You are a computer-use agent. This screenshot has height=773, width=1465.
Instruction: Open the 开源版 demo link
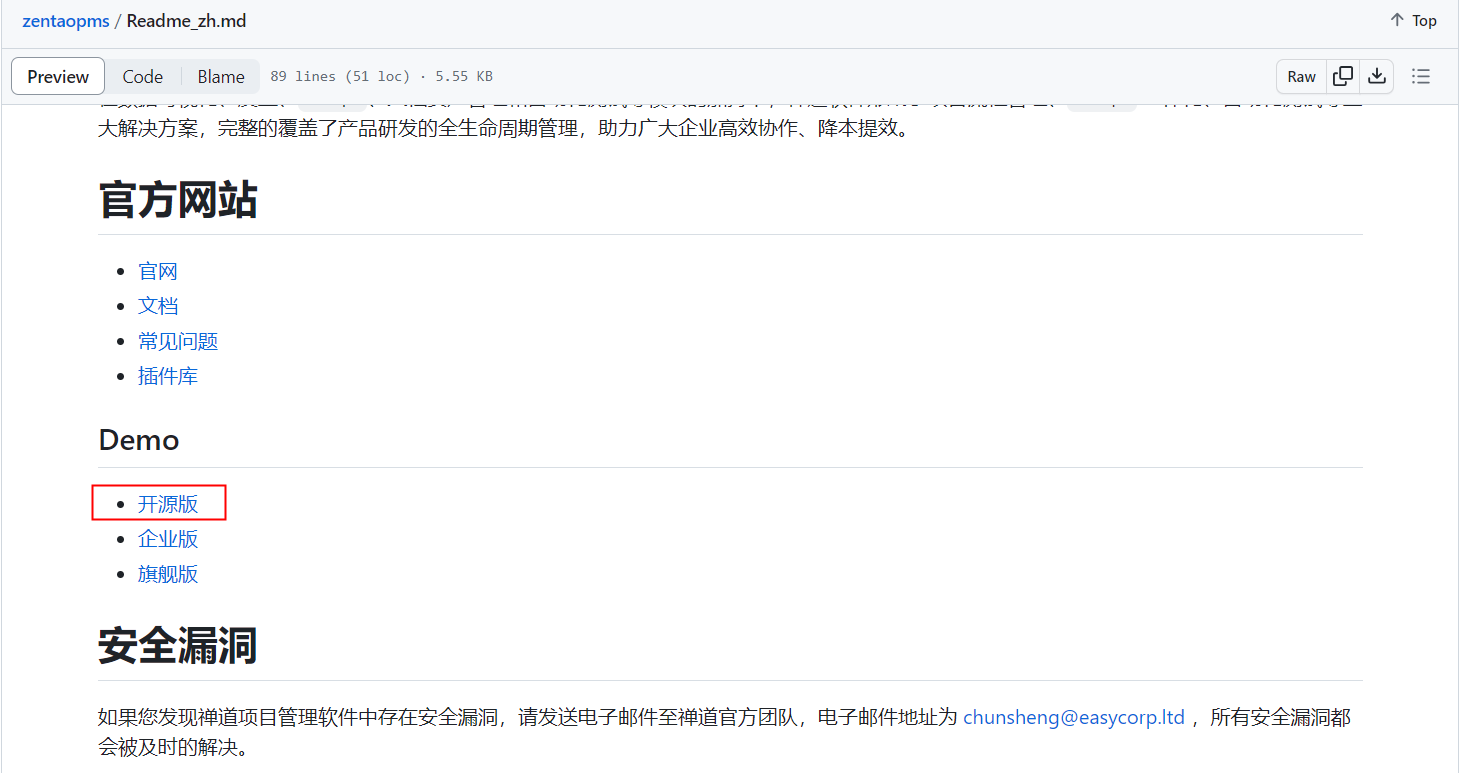tap(168, 504)
